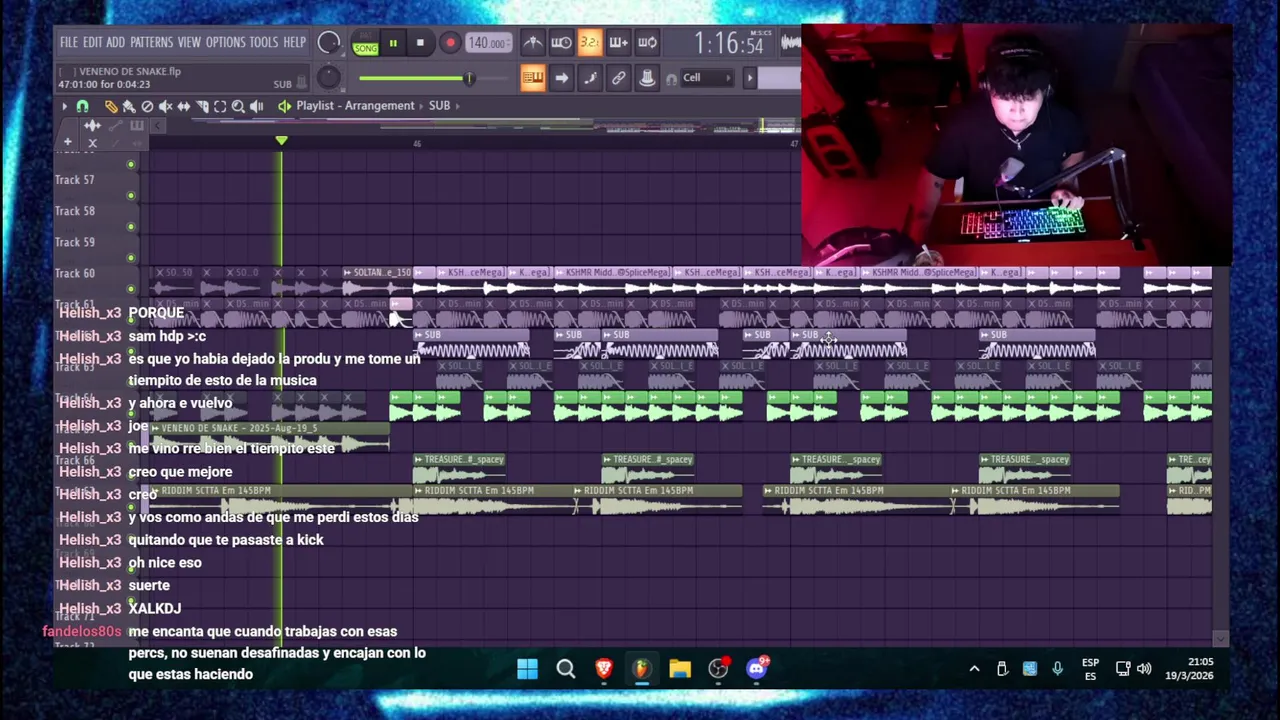Screen dimensions: 1280x720
Task: Open the PATTERNS menu
Action: point(151,43)
